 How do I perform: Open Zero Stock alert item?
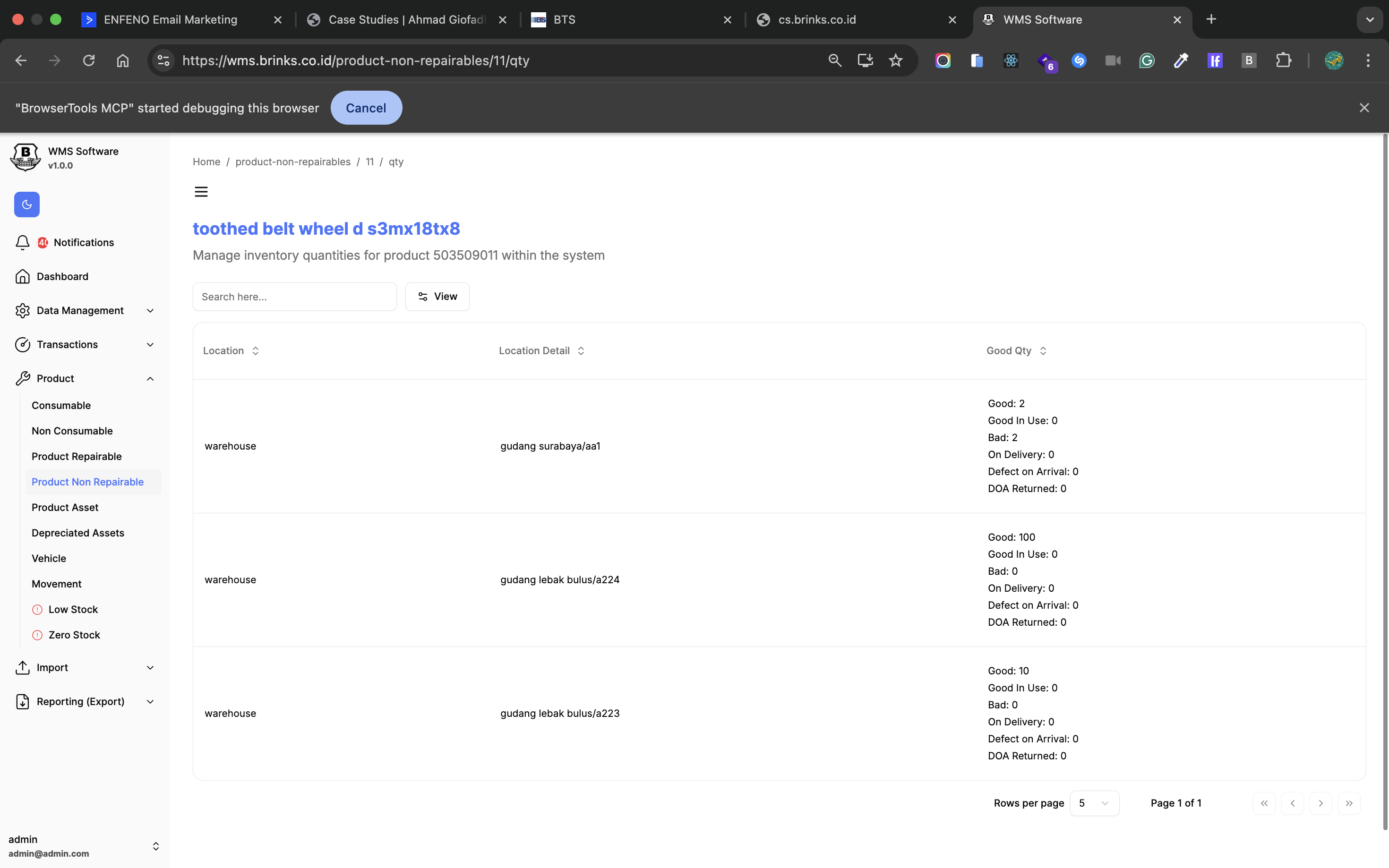click(x=74, y=634)
